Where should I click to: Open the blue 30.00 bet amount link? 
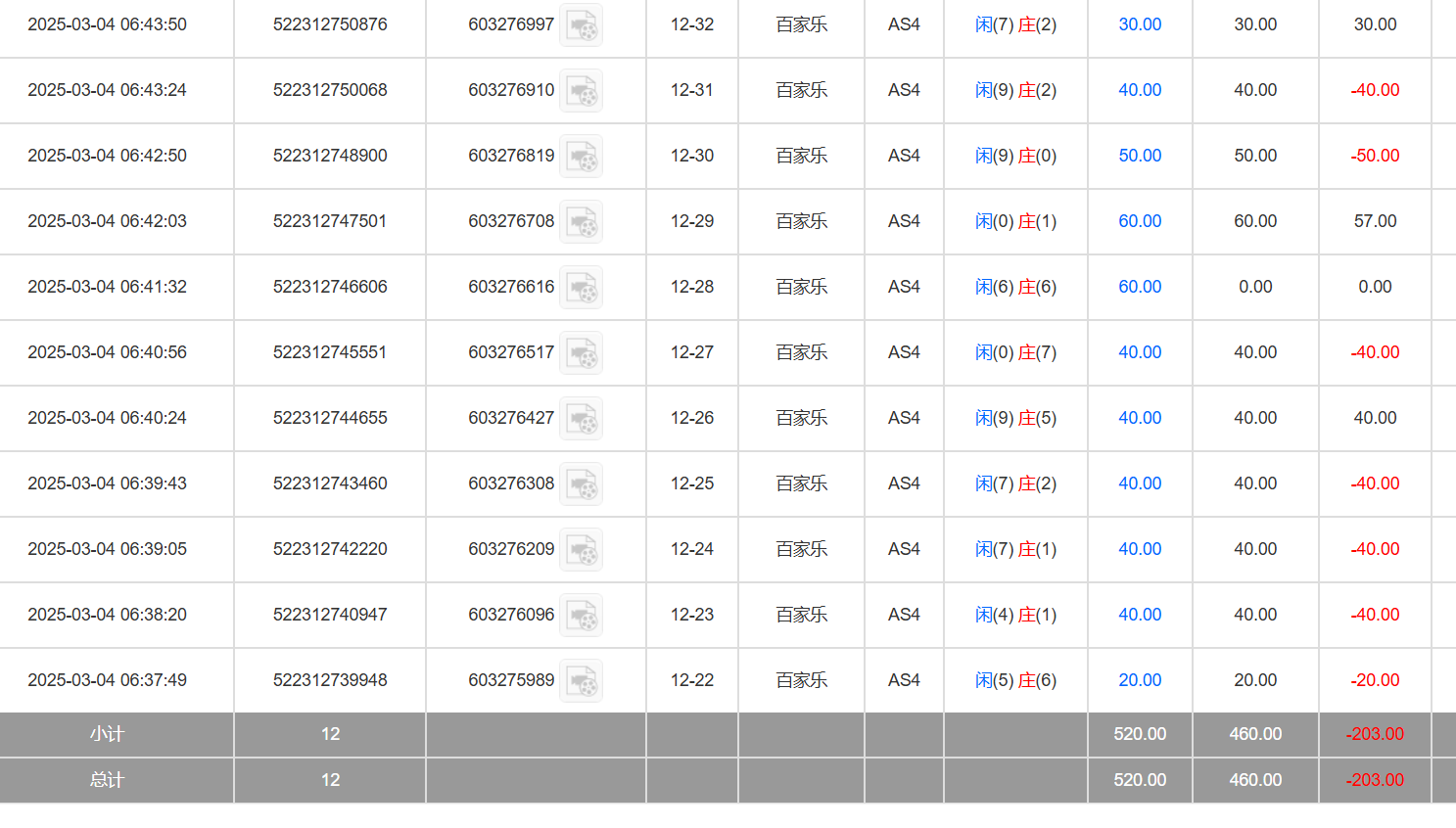click(x=1140, y=24)
